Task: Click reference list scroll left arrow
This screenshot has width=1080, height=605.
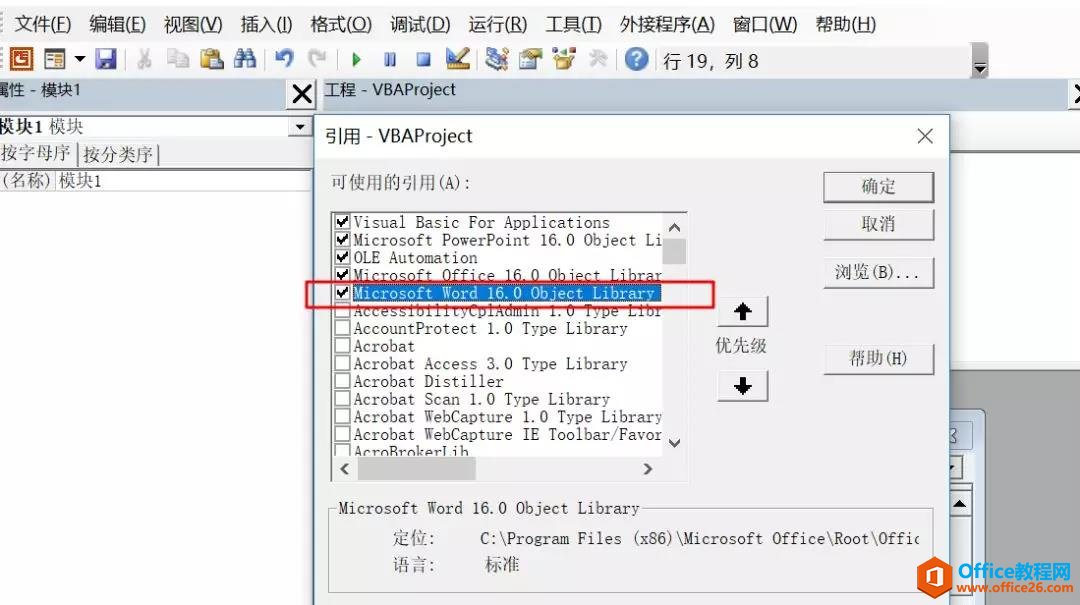Action: (344, 469)
